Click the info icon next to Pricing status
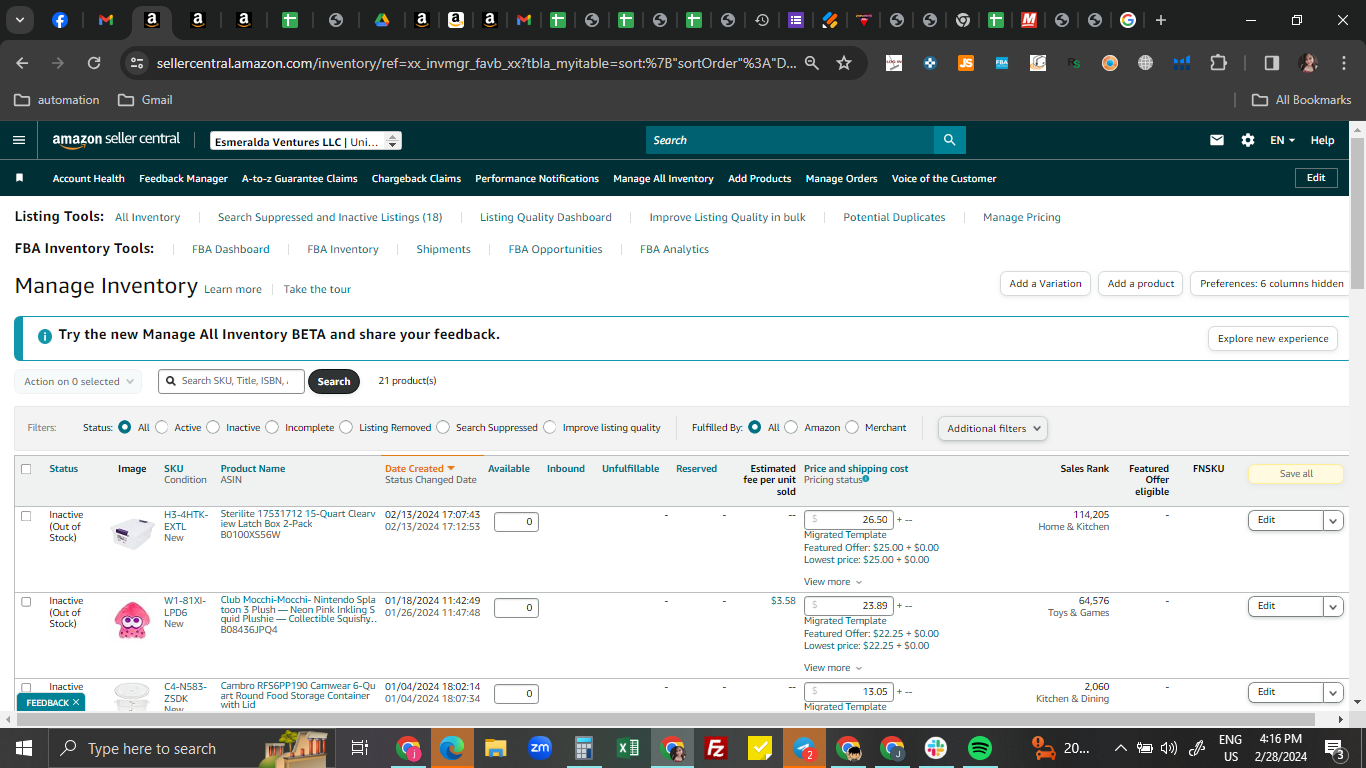1366x768 pixels. pos(865,479)
